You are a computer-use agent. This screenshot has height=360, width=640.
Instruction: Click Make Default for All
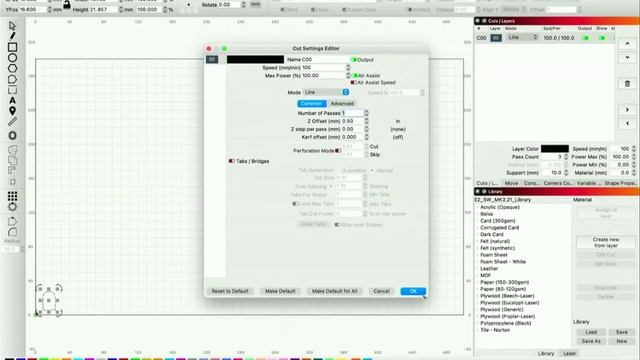click(x=334, y=291)
